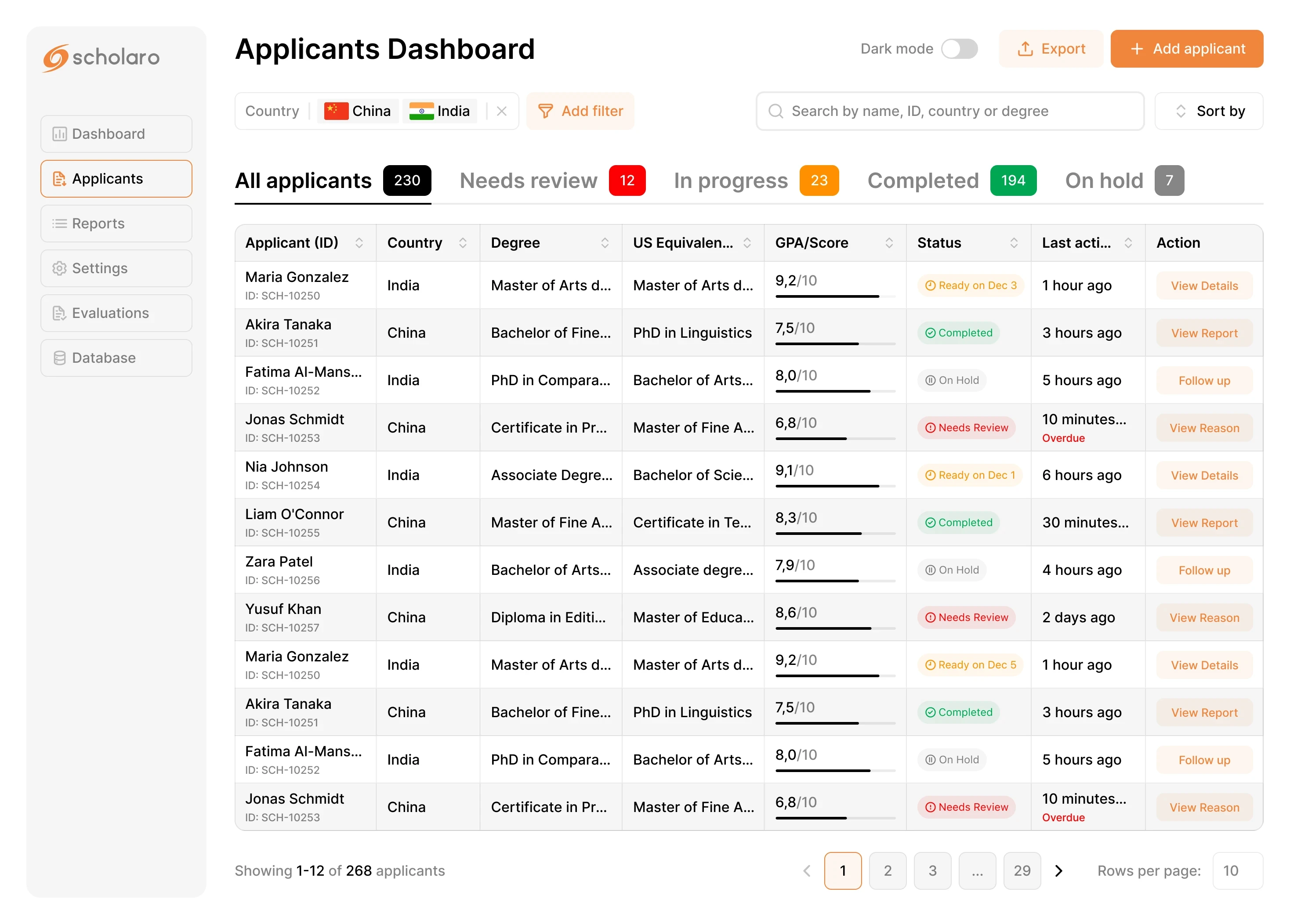Click the Settings gear icon in sidebar
Screen dimensions: 1290x924
(59, 268)
